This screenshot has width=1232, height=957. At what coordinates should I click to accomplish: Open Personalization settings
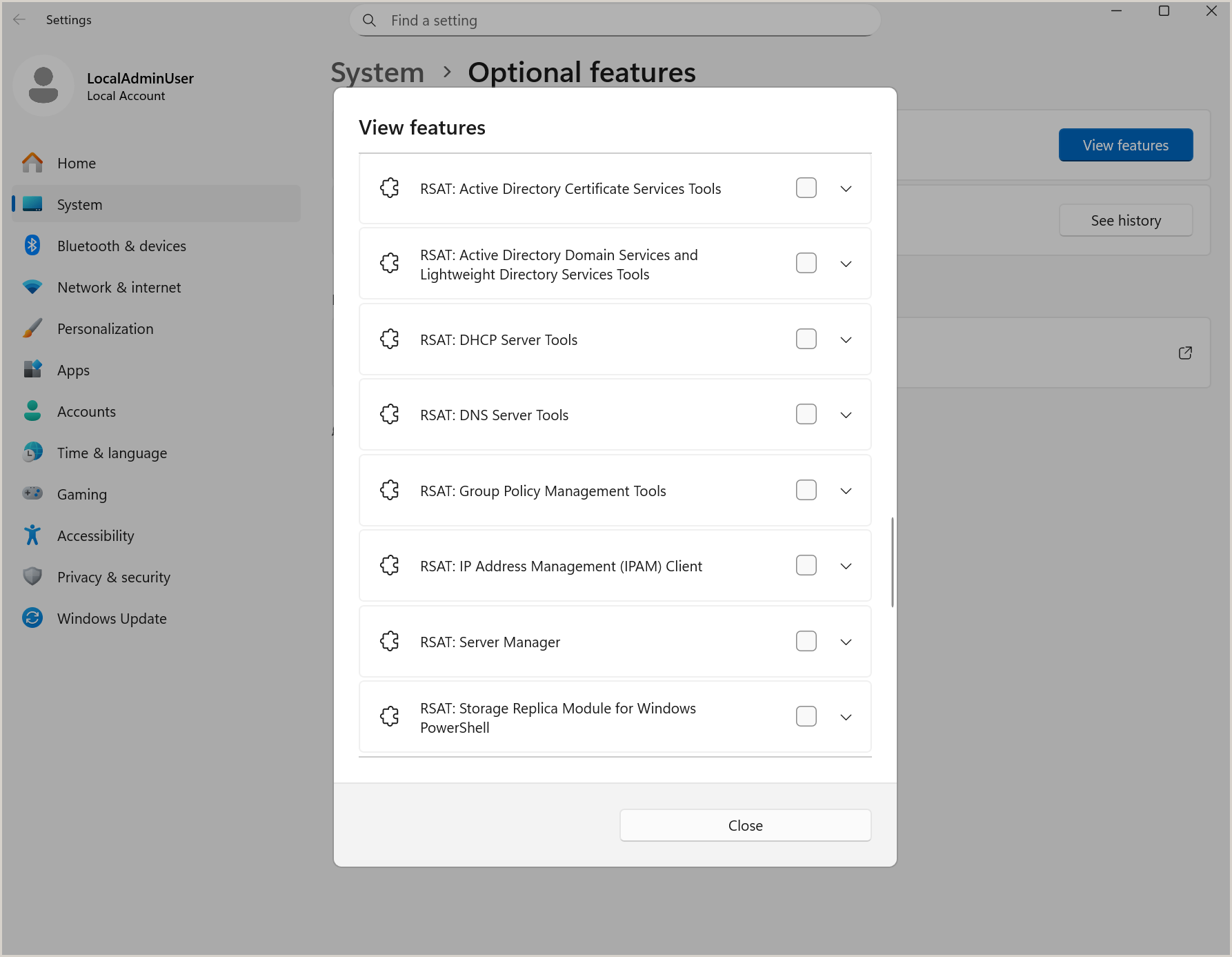[105, 328]
